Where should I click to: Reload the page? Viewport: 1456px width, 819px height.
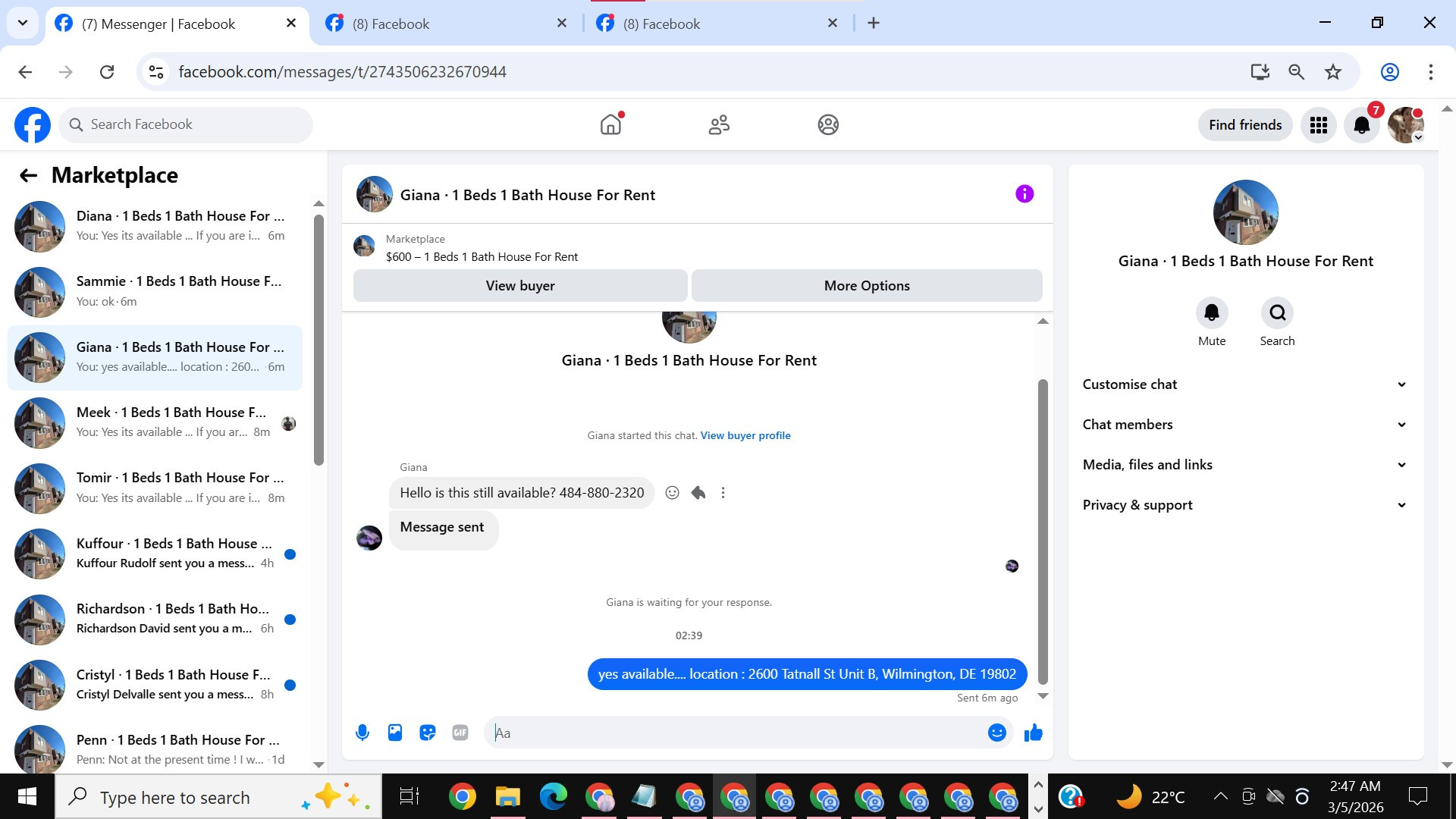coord(107,72)
